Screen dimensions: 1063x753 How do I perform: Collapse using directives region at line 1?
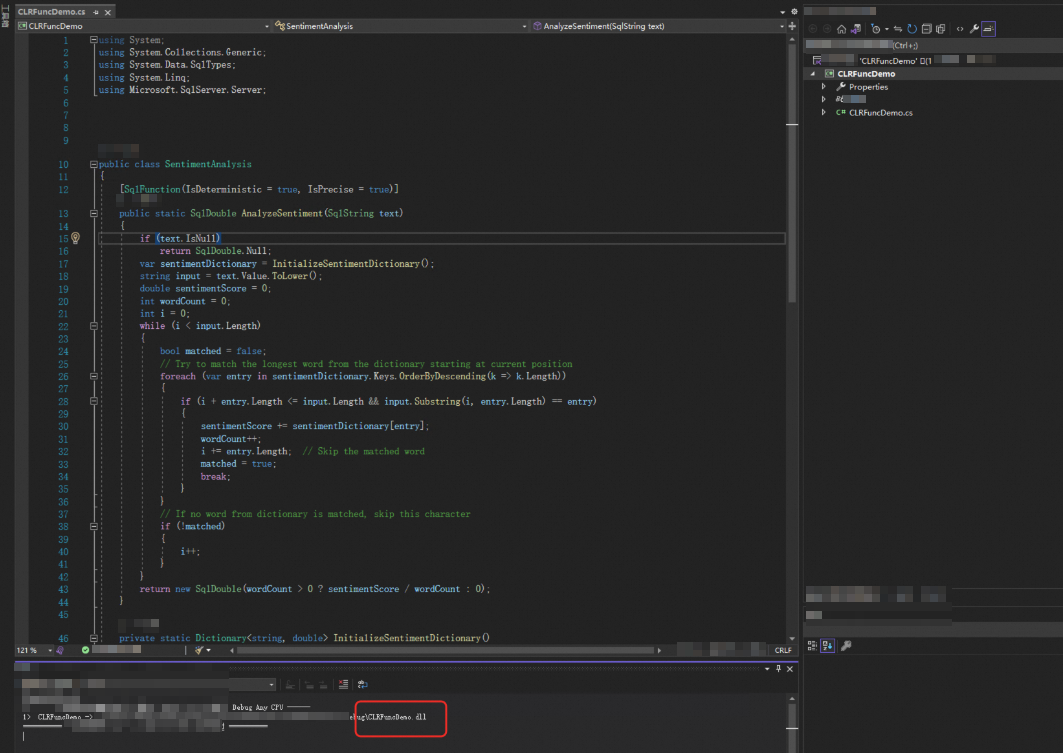point(94,39)
